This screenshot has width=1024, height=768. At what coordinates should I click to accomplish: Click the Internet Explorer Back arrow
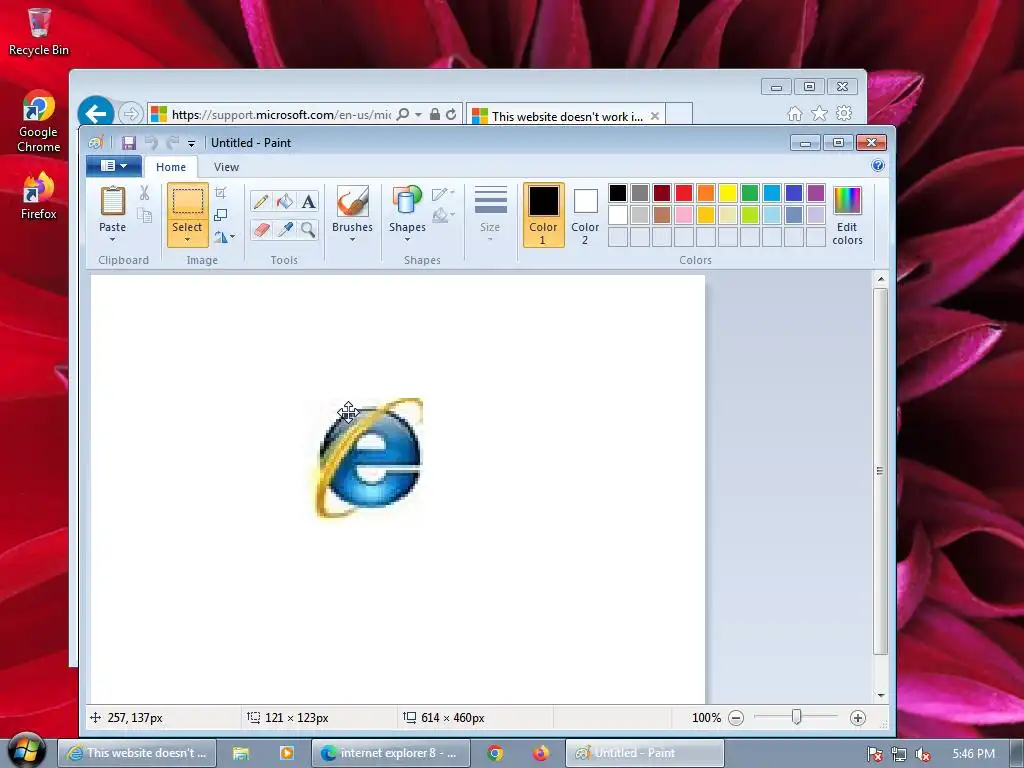point(96,114)
